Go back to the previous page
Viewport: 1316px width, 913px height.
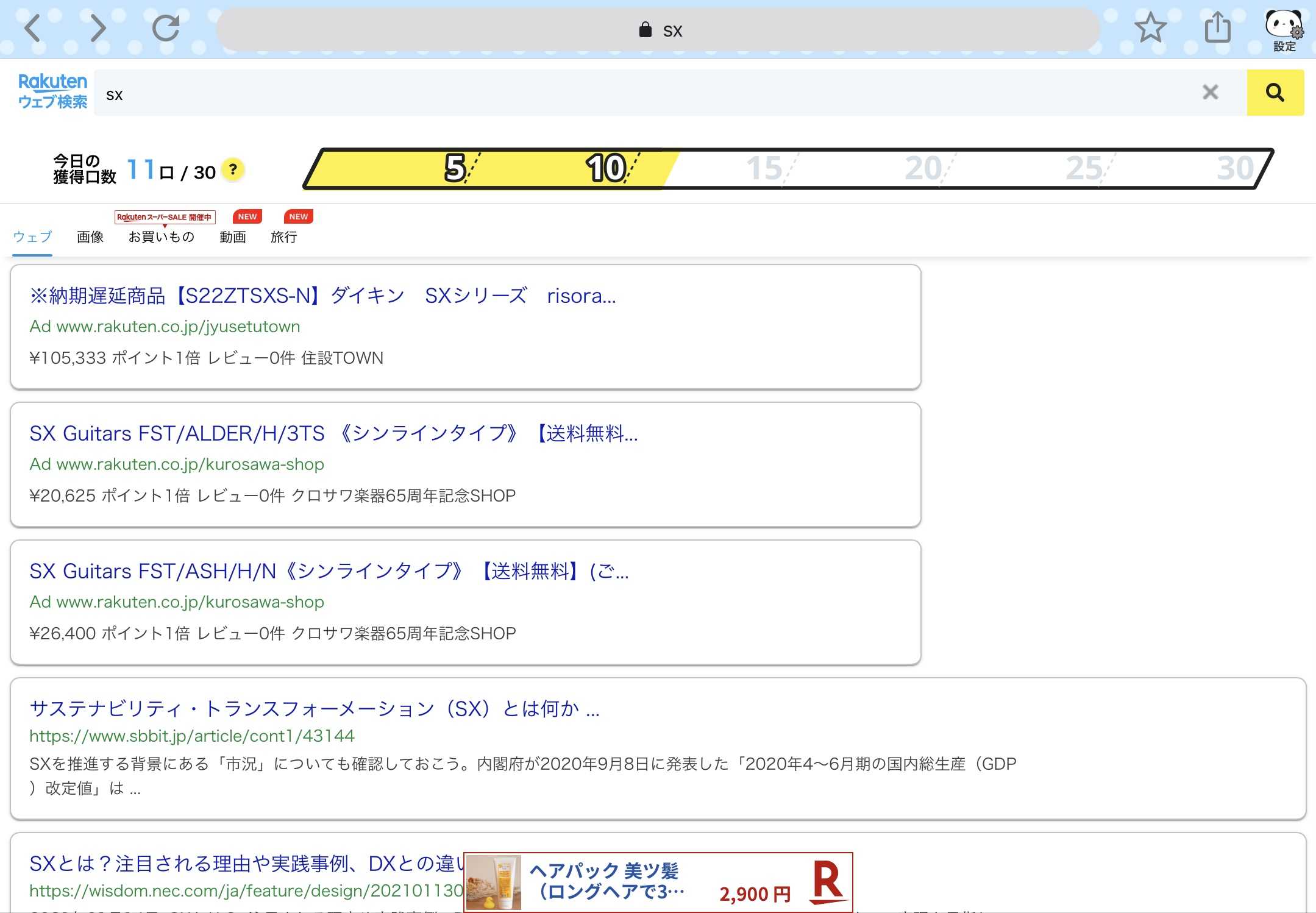coord(33,28)
